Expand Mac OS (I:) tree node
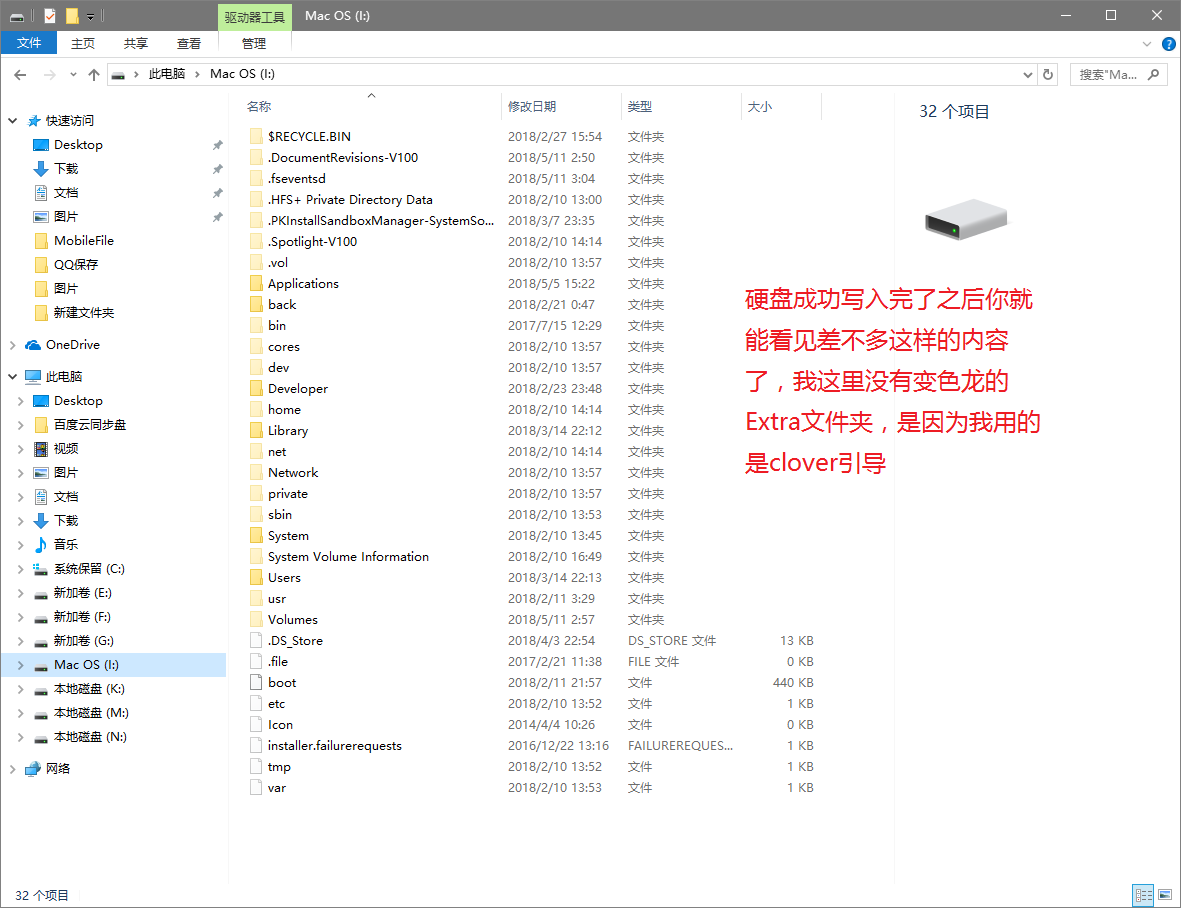The image size is (1181, 908). click(21, 665)
